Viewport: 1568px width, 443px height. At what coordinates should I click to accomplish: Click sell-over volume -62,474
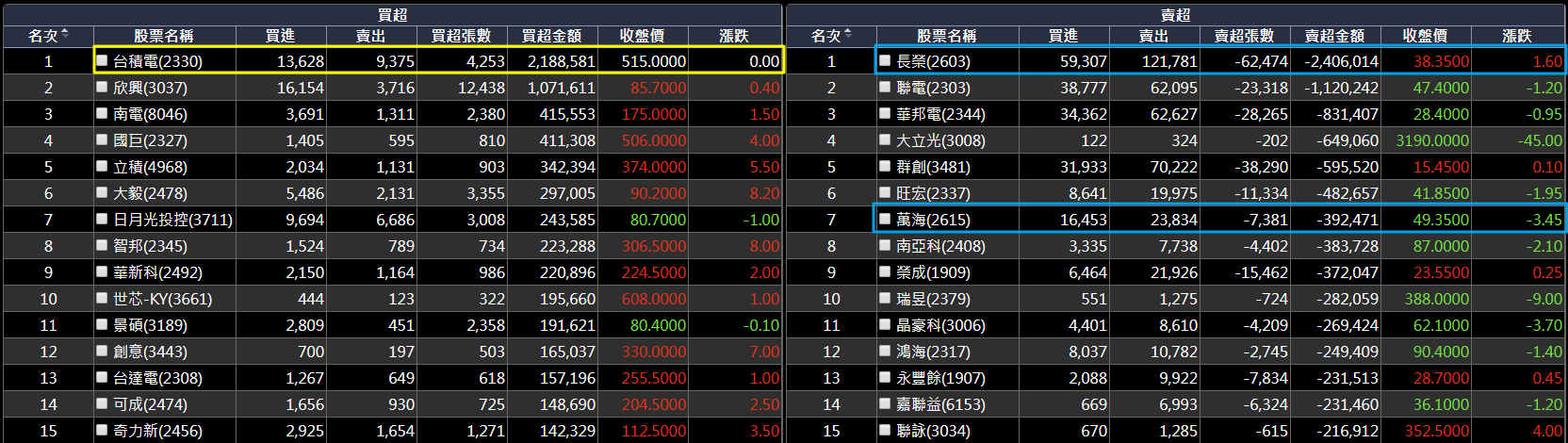tap(1261, 61)
